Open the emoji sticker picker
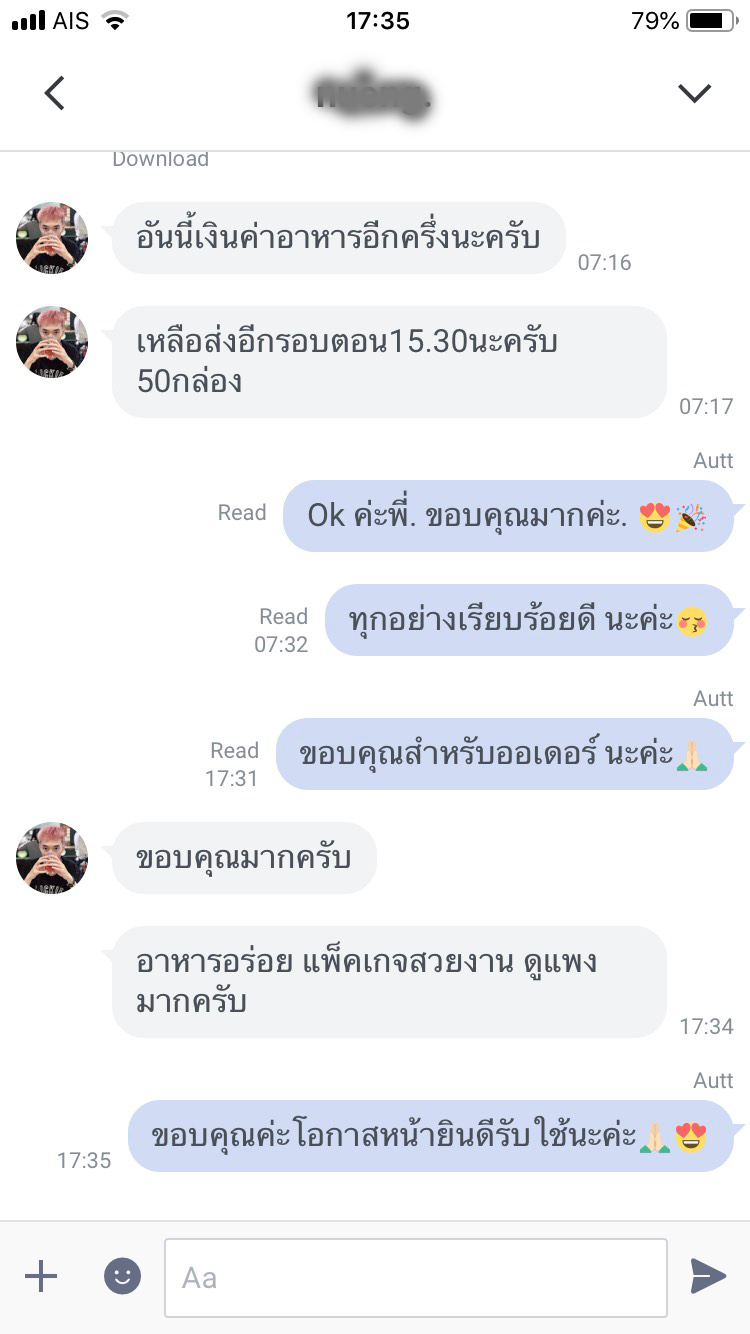 point(122,1276)
